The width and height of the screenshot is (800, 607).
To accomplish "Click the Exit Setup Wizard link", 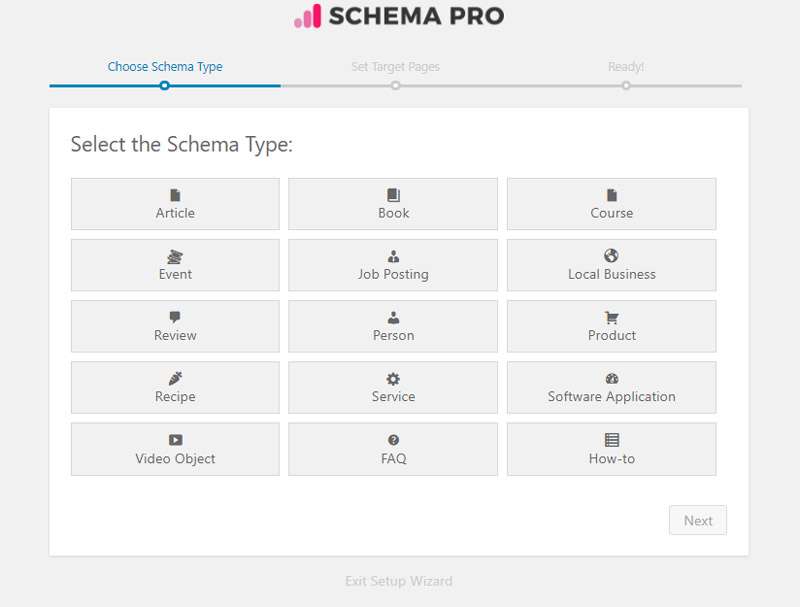I will (x=398, y=581).
